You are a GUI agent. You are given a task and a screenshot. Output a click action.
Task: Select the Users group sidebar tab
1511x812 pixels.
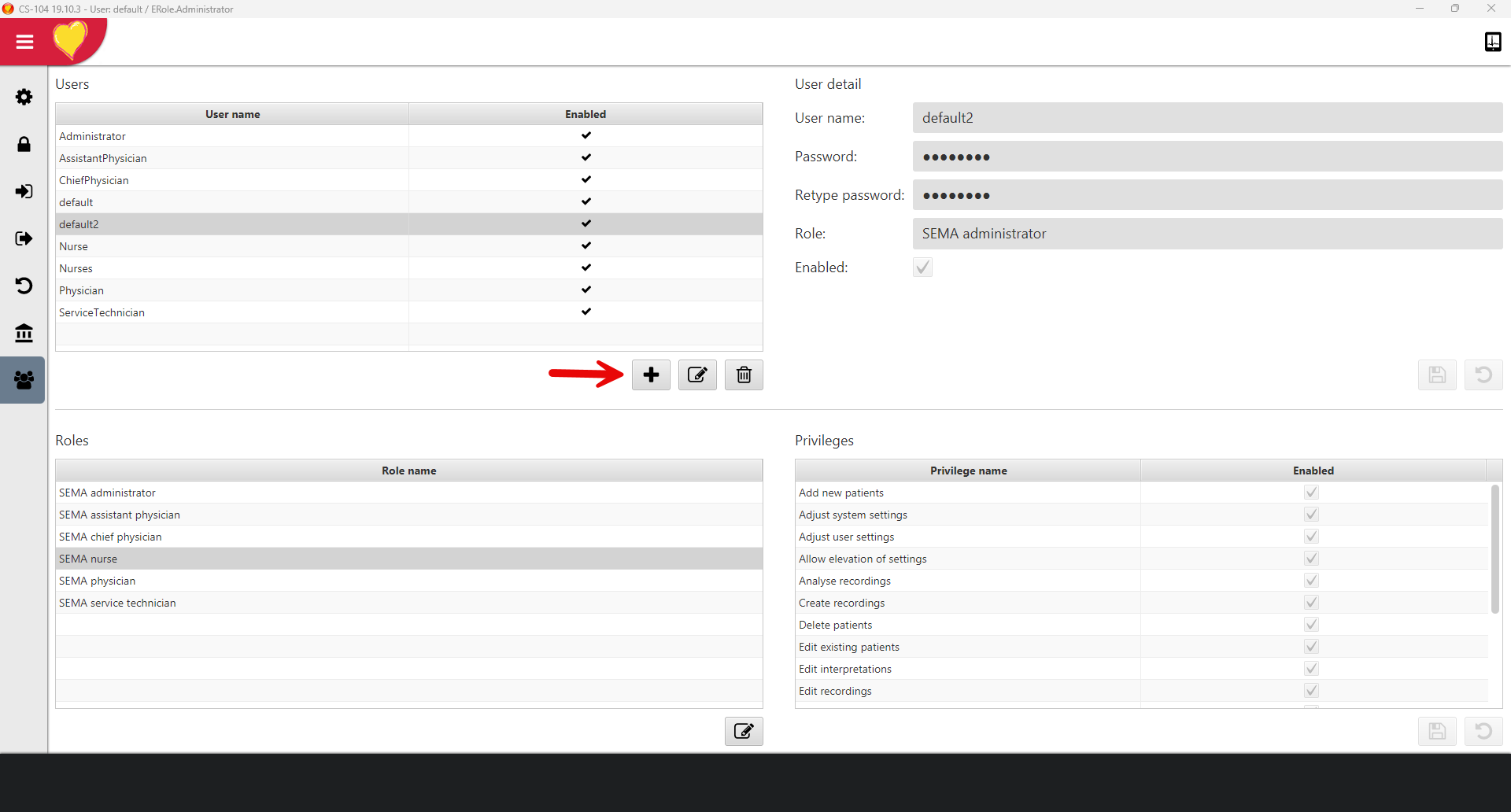point(24,380)
